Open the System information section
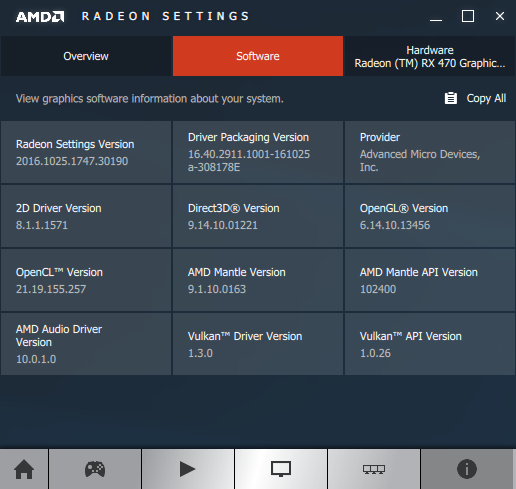516x489 pixels. coord(467,469)
